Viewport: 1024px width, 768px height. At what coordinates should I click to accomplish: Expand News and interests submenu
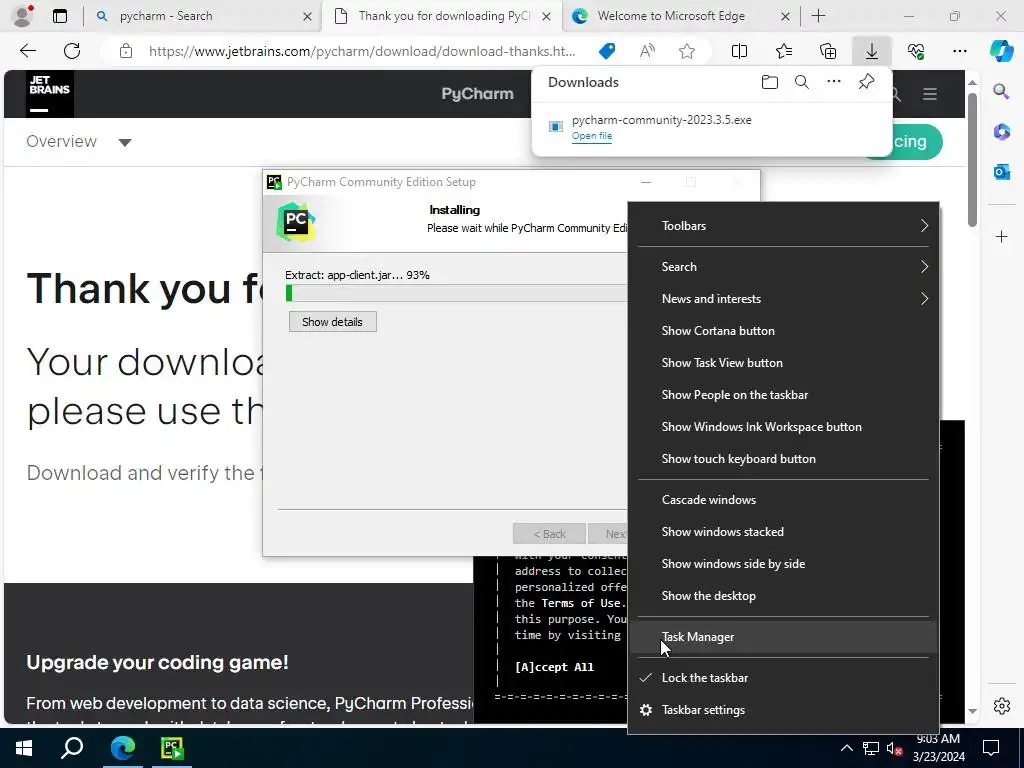(783, 298)
